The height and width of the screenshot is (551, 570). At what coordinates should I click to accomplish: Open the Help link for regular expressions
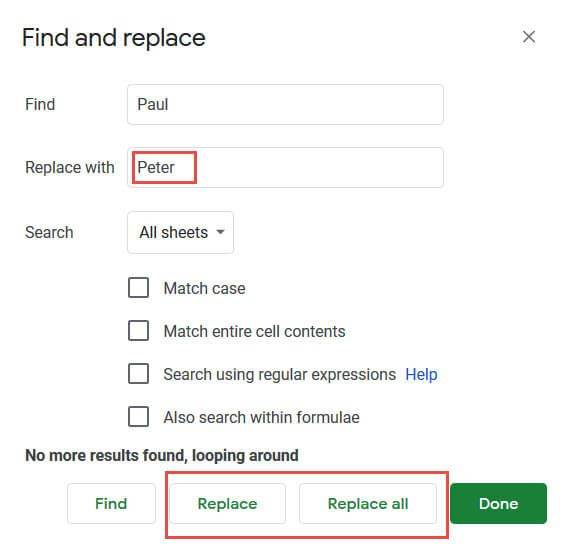(x=421, y=374)
